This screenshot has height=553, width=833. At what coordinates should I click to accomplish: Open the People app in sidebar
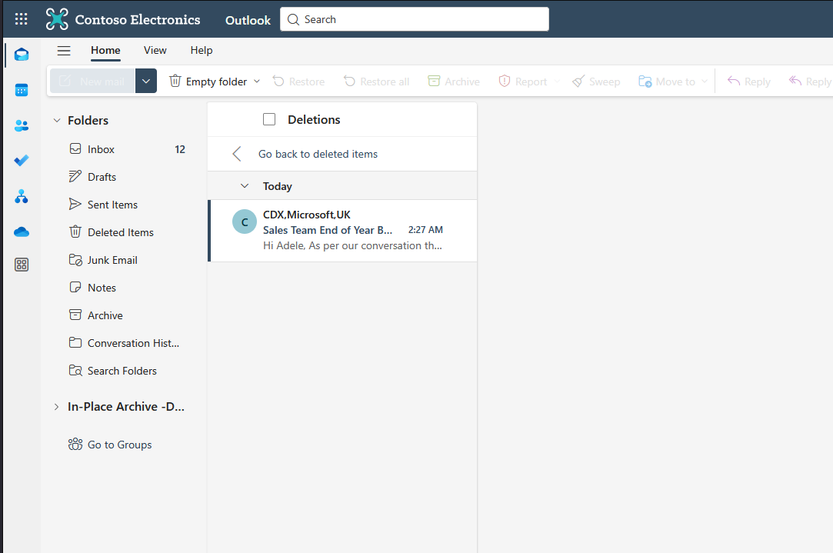[22, 126]
